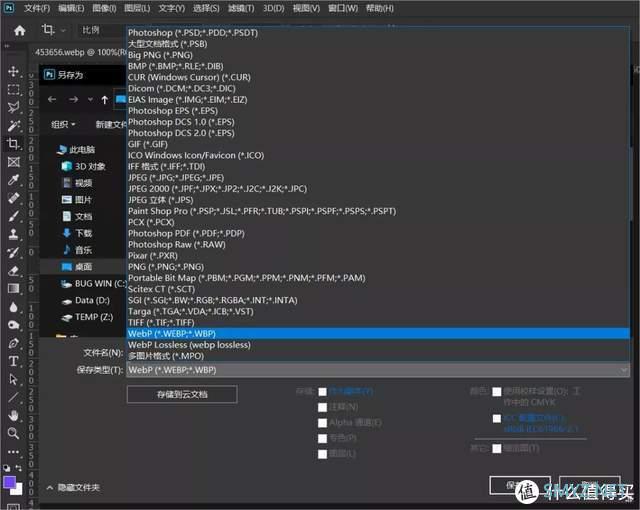Image resolution: width=640 pixels, height=510 pixels.
Task: Choose TIFF (*.TIF;*.TIFF) format
Action: tap(161, 322)
